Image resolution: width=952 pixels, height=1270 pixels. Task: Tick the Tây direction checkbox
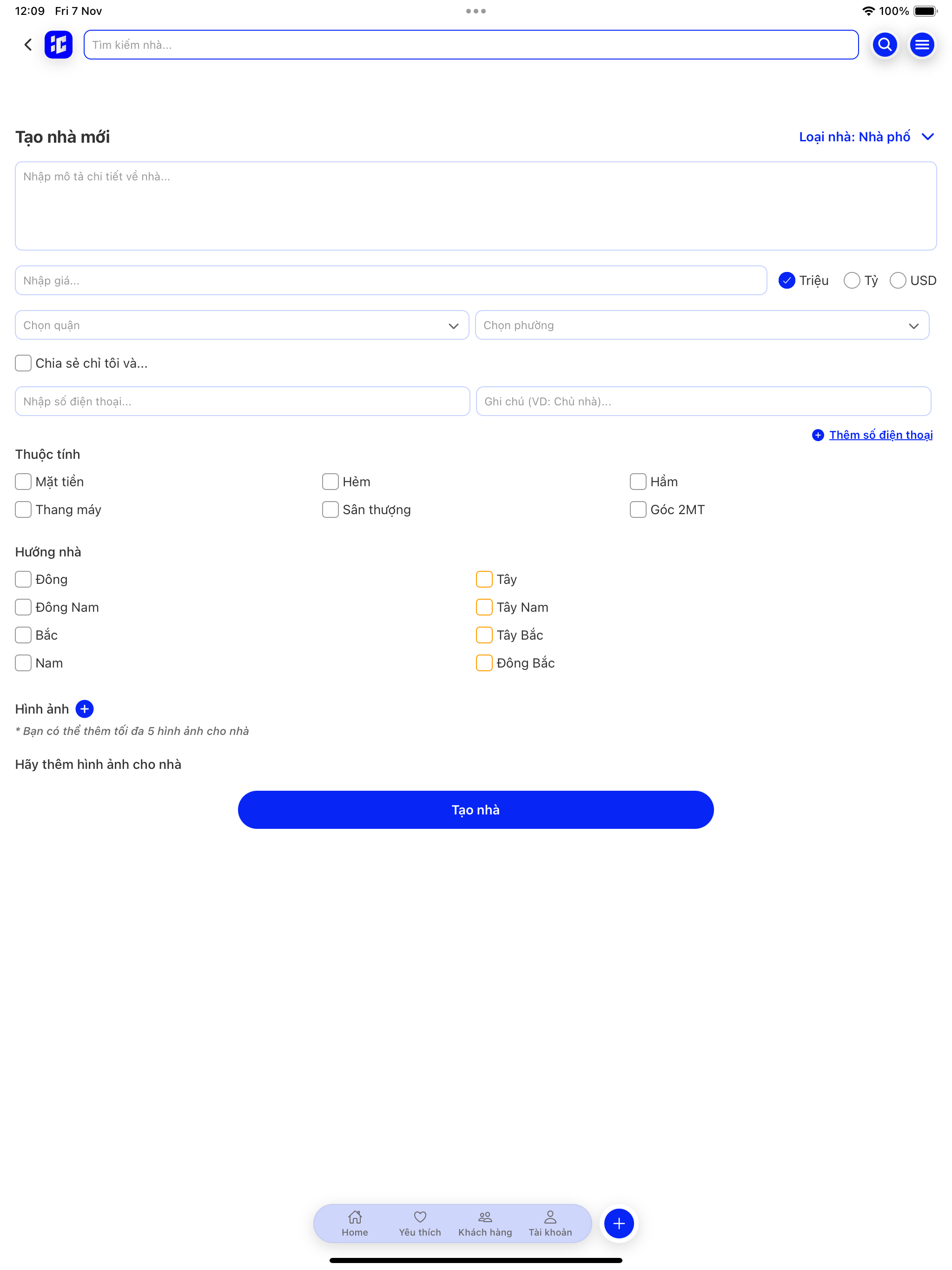click(484, 579)
